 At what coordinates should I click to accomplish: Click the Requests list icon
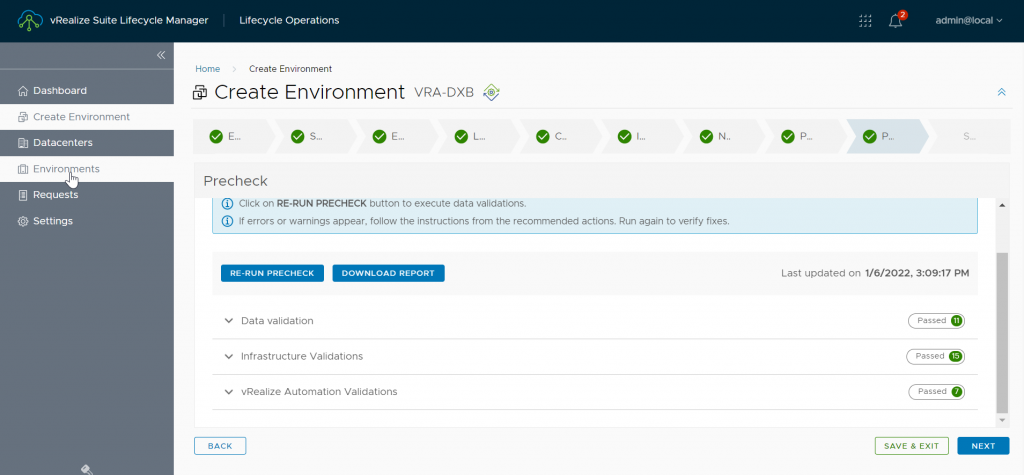(23, 195)
